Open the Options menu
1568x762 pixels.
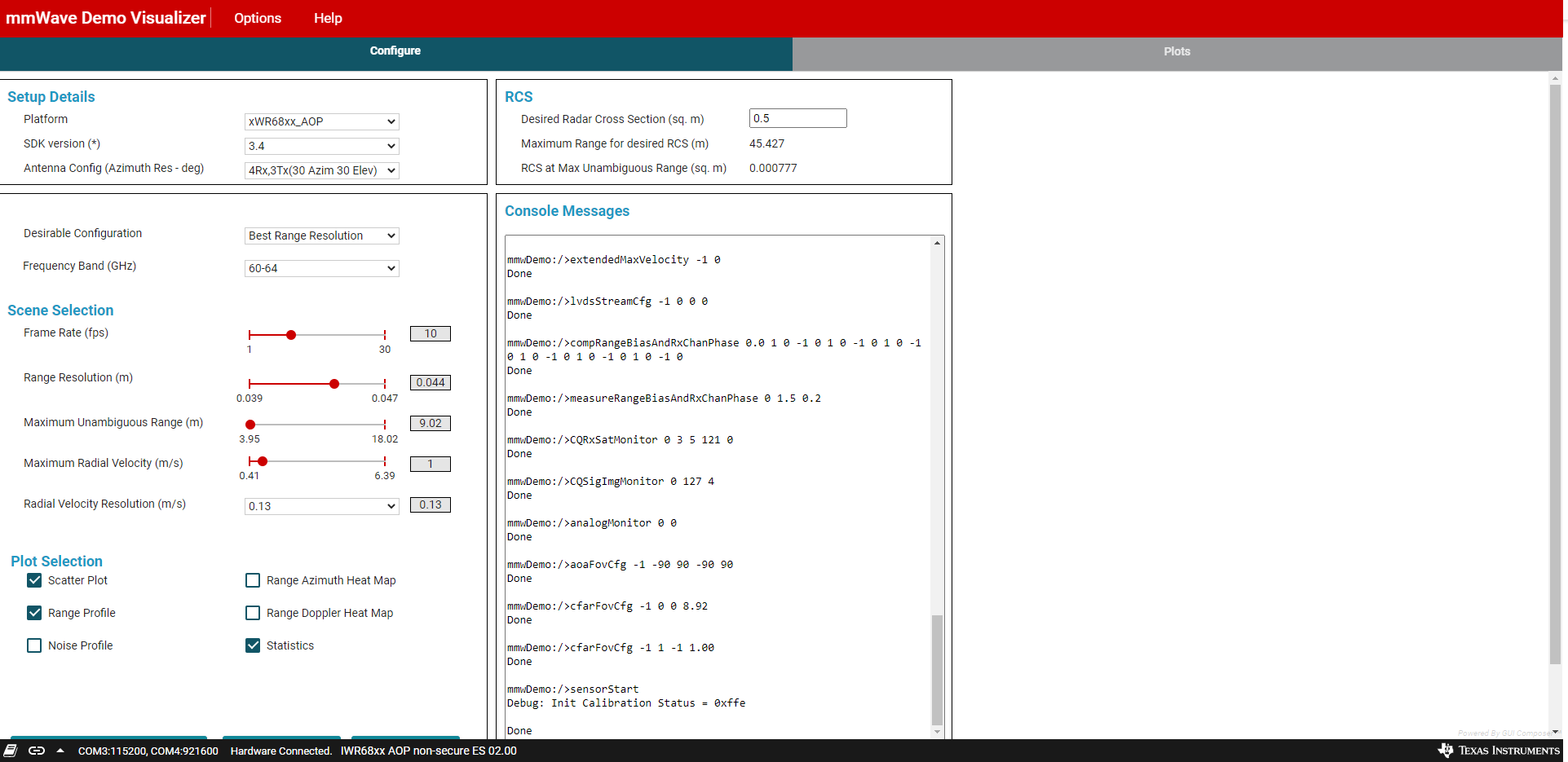click(258, 18)
